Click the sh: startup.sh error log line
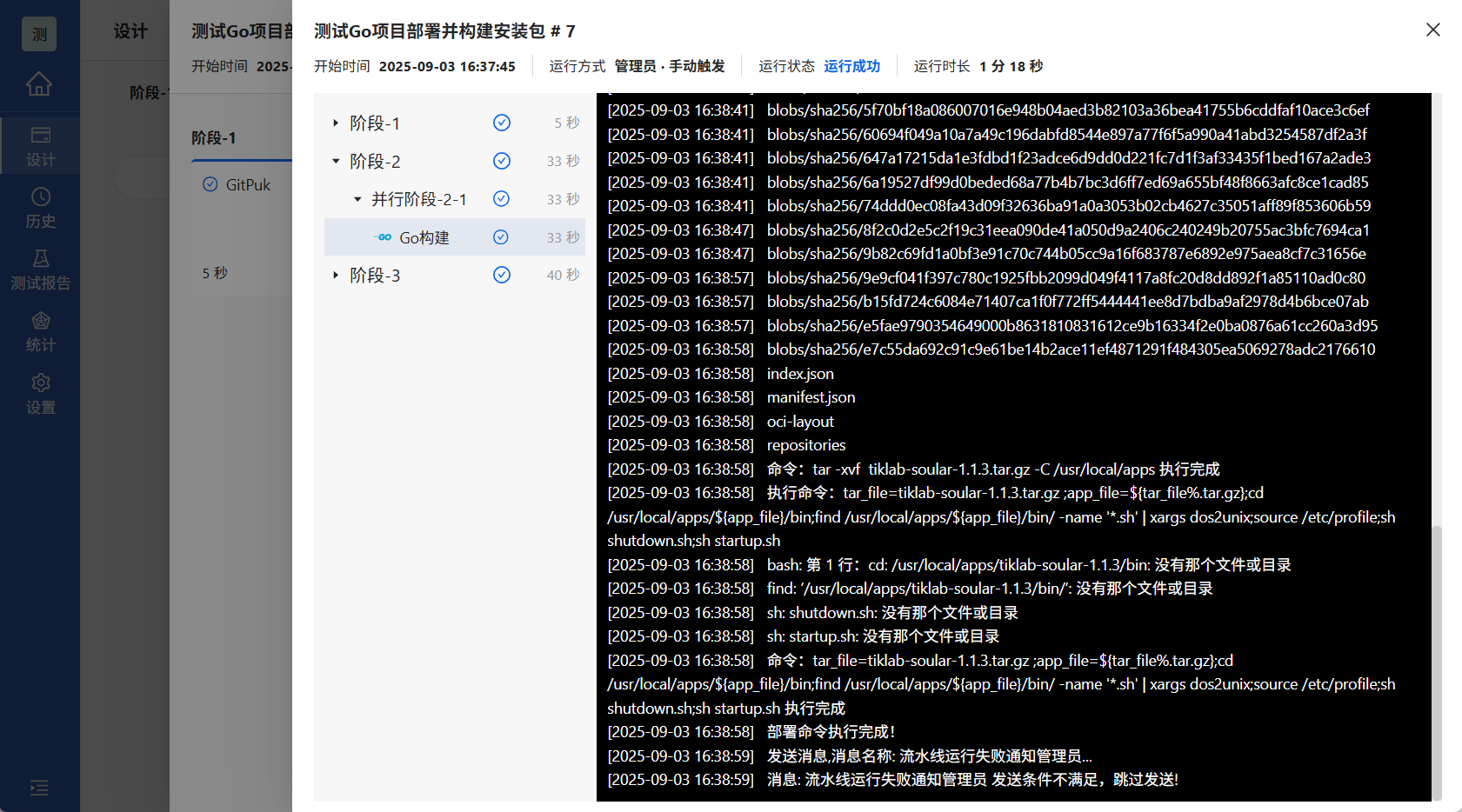The image size is (1462, 812). point(883,636)
